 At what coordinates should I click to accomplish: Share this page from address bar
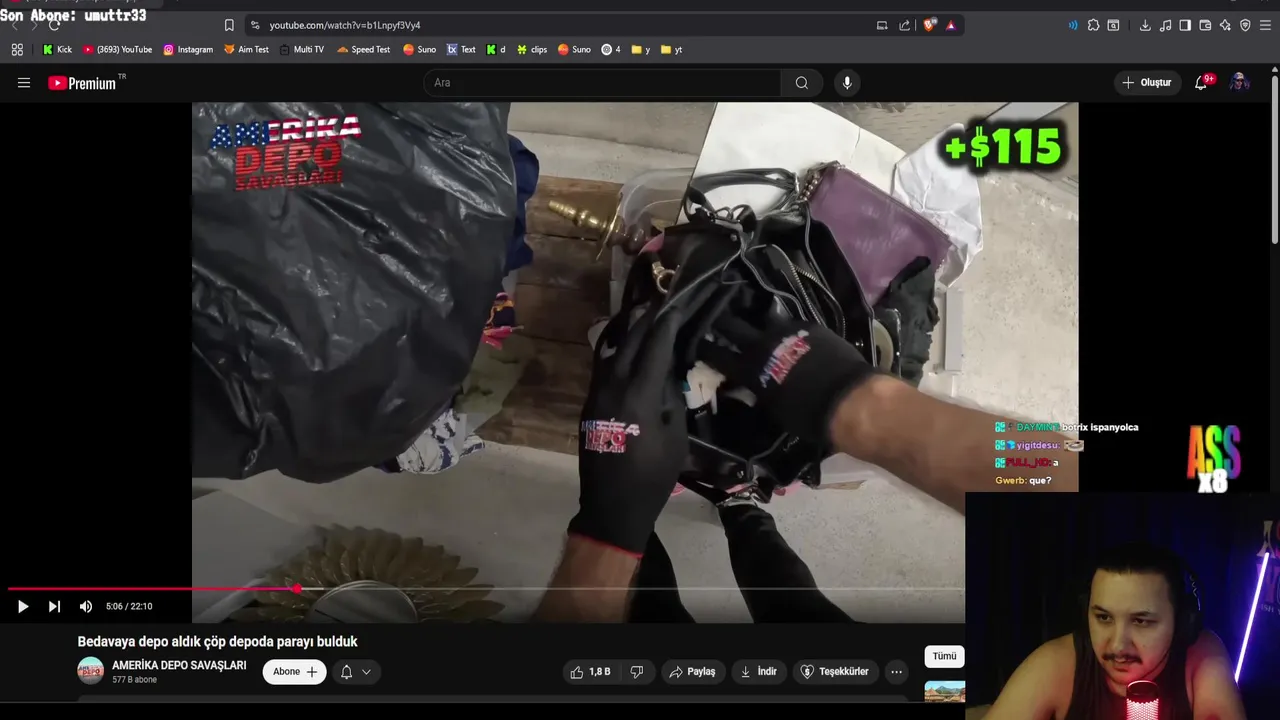904,25
